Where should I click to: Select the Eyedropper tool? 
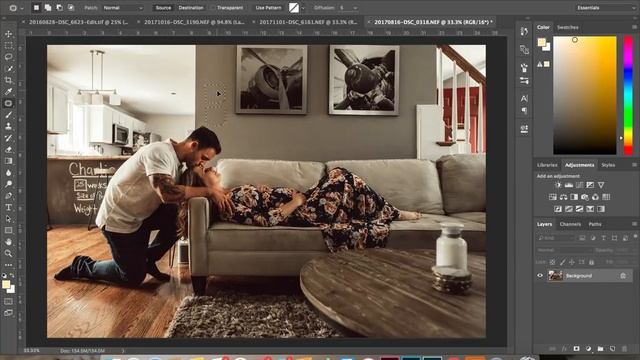pos(8,91)
